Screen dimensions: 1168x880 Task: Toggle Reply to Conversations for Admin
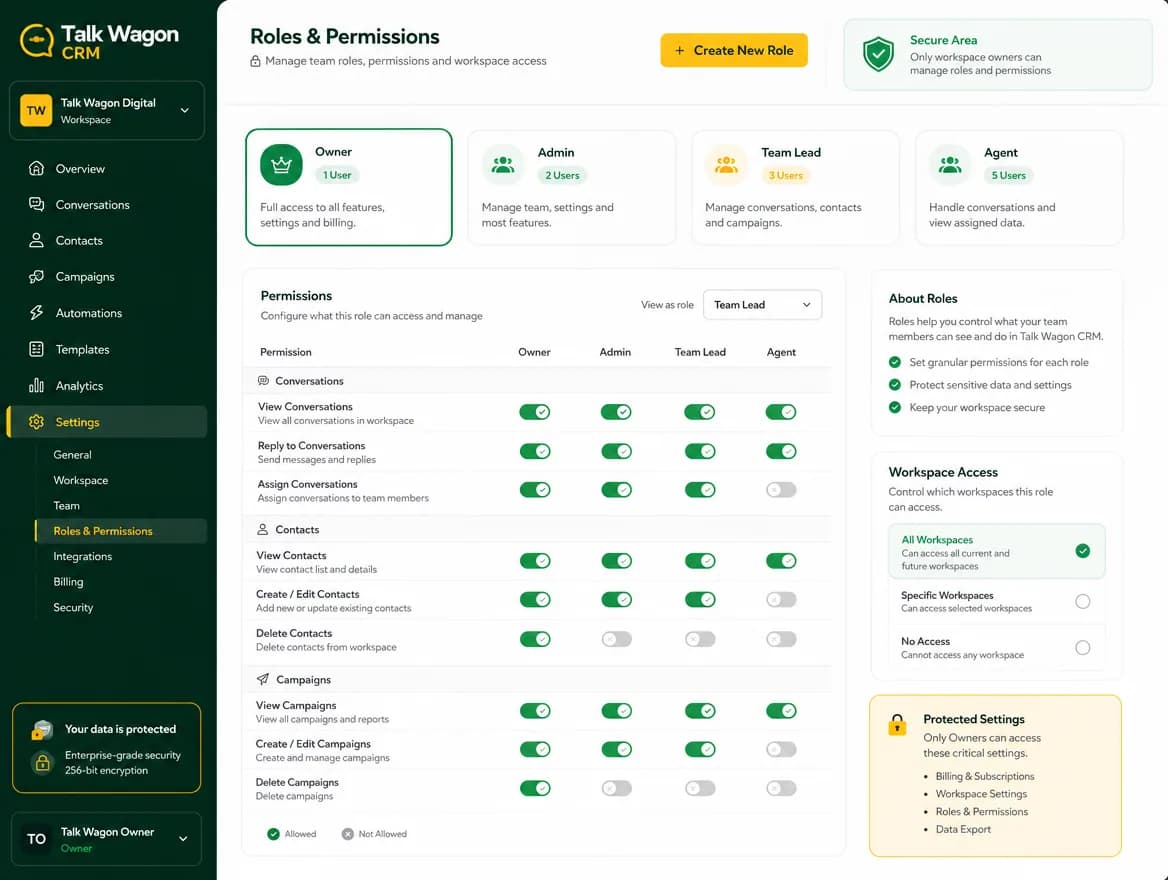tap(616, 451)
